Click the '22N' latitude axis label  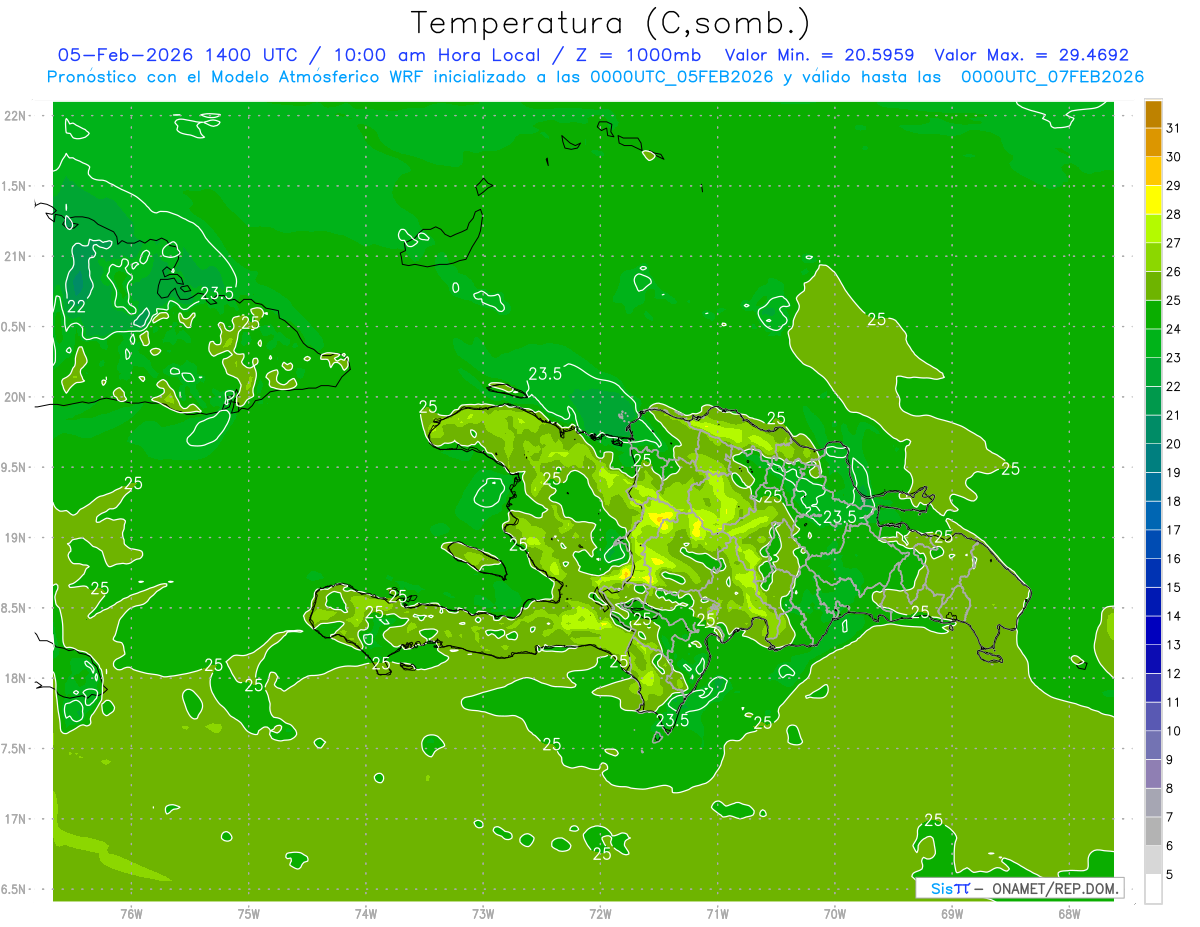click(x=17, y=115)
